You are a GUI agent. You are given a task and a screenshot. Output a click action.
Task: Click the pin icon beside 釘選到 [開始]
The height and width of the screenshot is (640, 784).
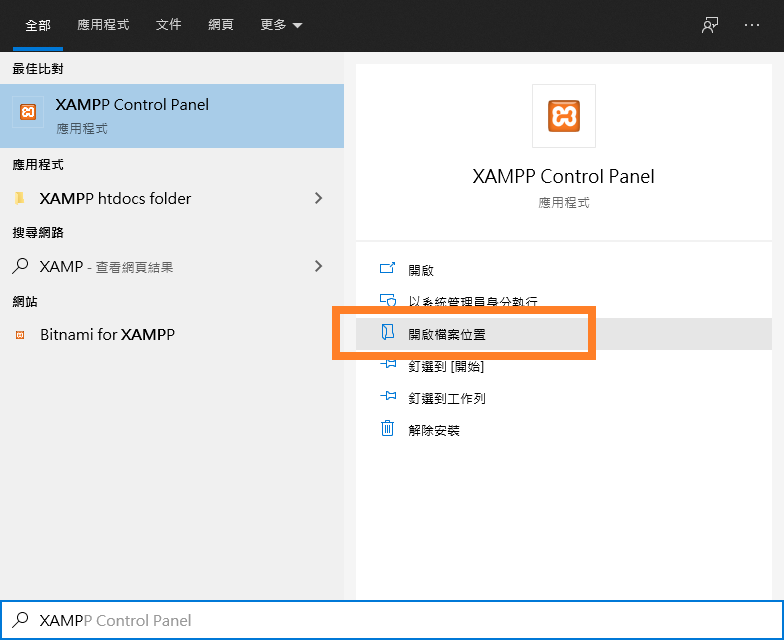(388, 364)
